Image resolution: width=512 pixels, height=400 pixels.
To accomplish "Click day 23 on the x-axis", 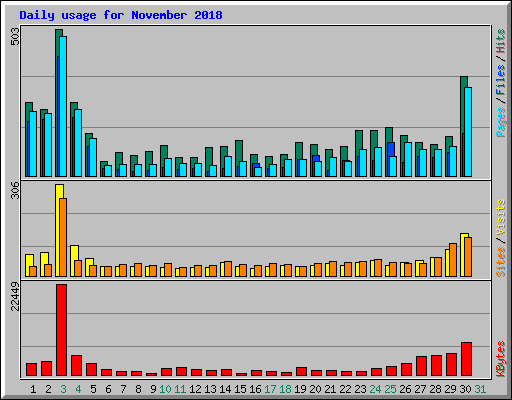I will (360, 389).
